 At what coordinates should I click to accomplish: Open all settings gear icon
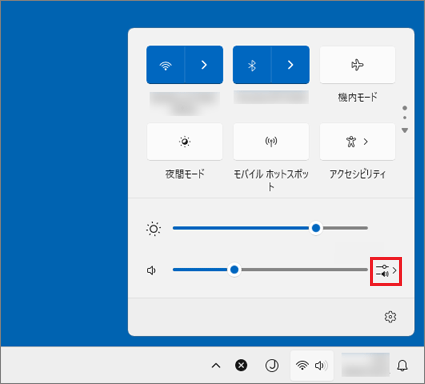[x=390, y=317]
